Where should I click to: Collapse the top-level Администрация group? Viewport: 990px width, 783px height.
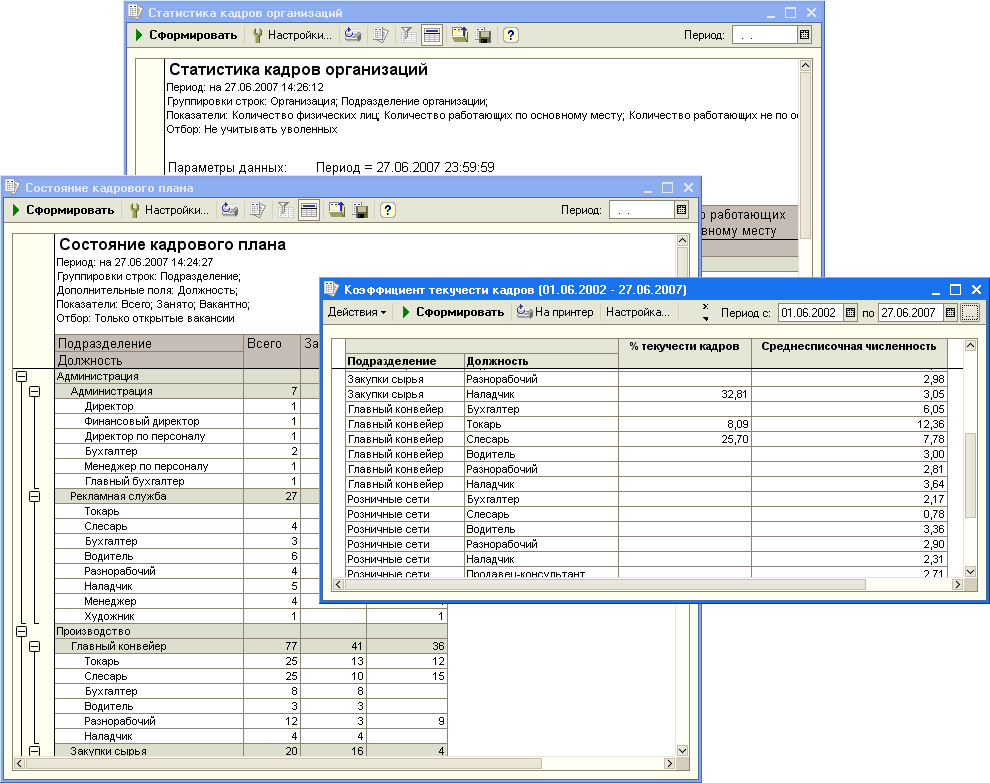pyautogui.click(x=21, y=376)
